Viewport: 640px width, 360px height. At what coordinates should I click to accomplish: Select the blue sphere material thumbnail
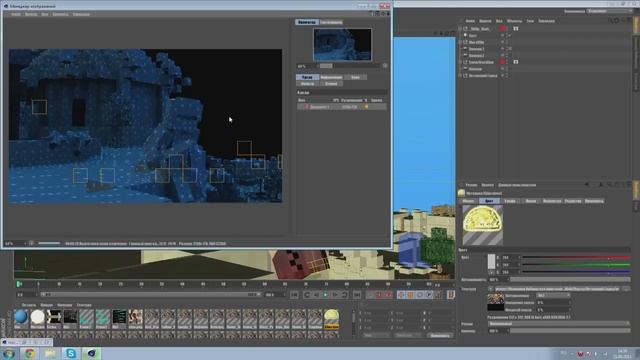click(x=21, y=317)
